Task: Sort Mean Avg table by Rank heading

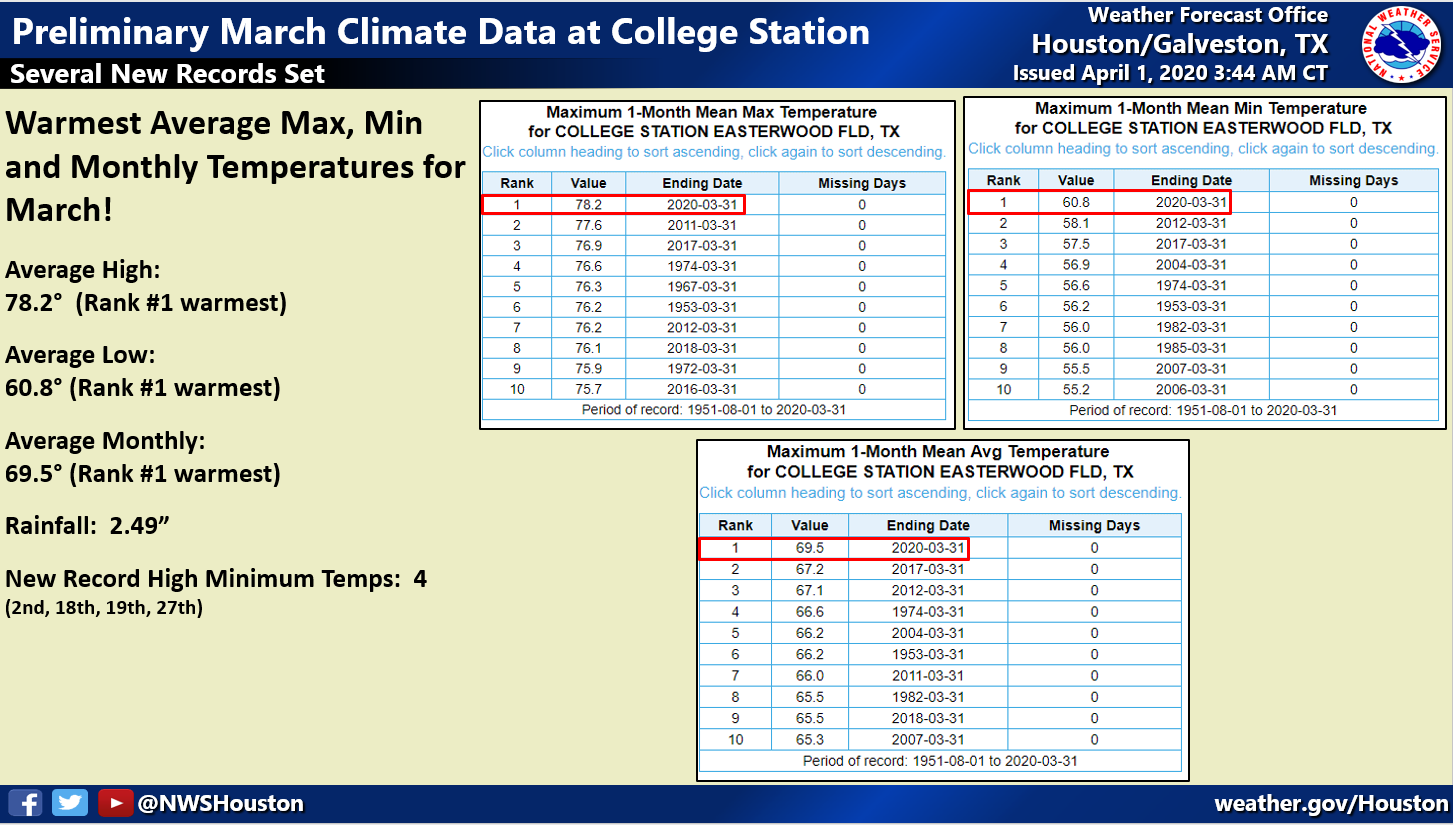Action: coord(735,525)
